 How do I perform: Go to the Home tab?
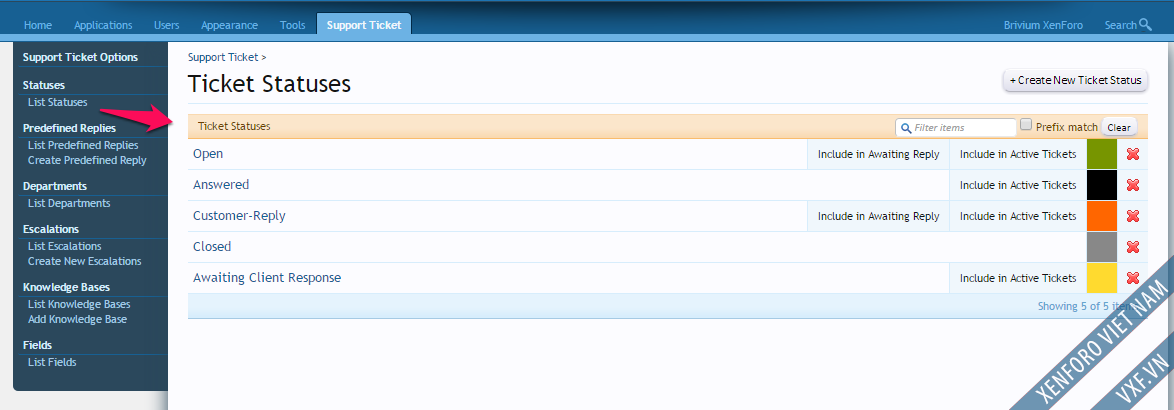point(38,25)
